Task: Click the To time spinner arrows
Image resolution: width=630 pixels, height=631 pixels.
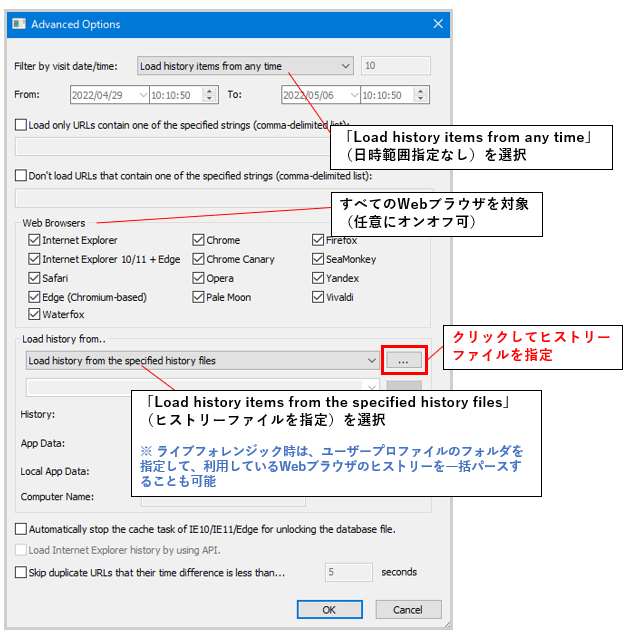Action: (420, 95)
